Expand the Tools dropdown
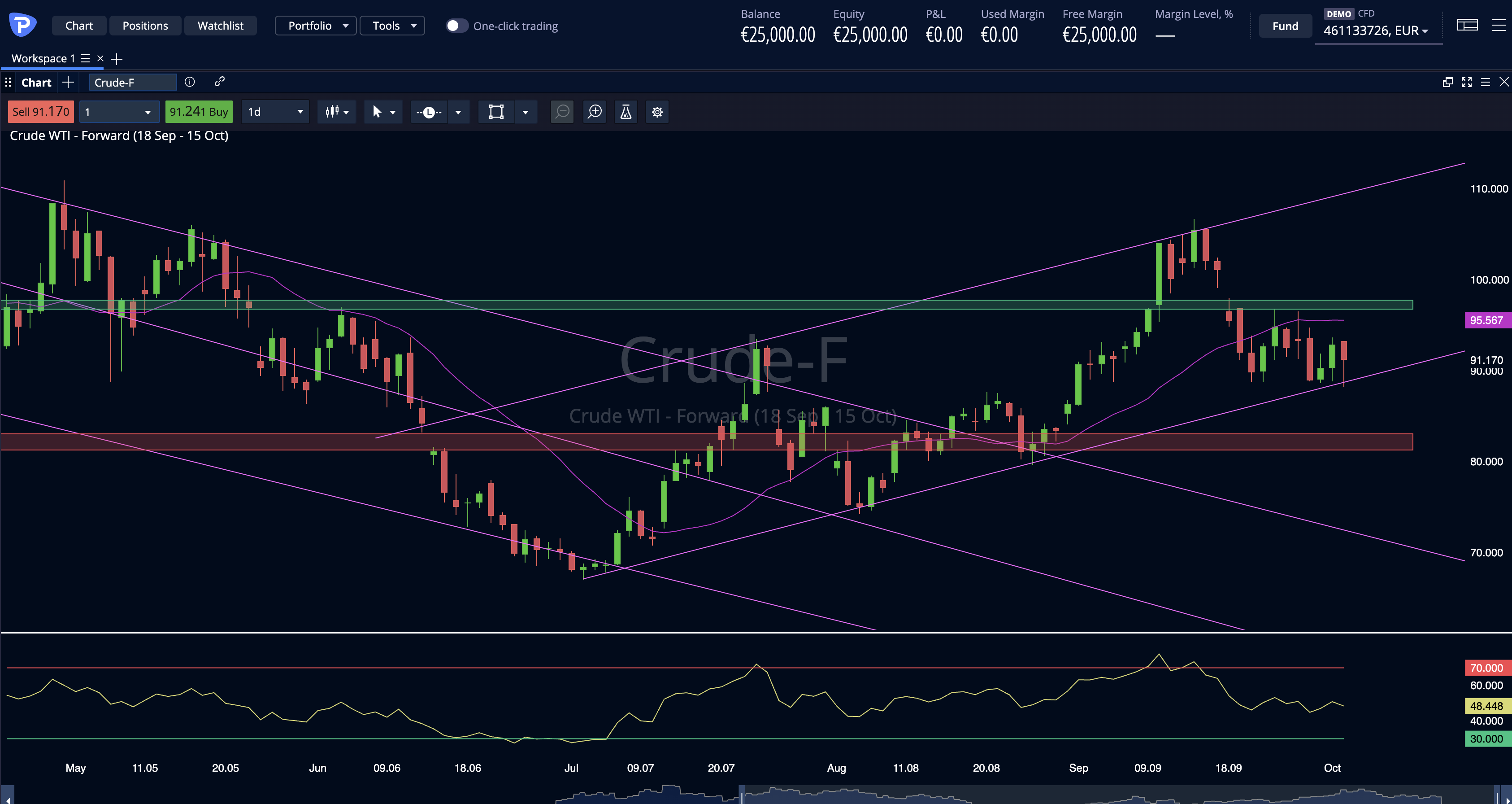The width and height of the screenshot is (1512, 804). point(392,26)
